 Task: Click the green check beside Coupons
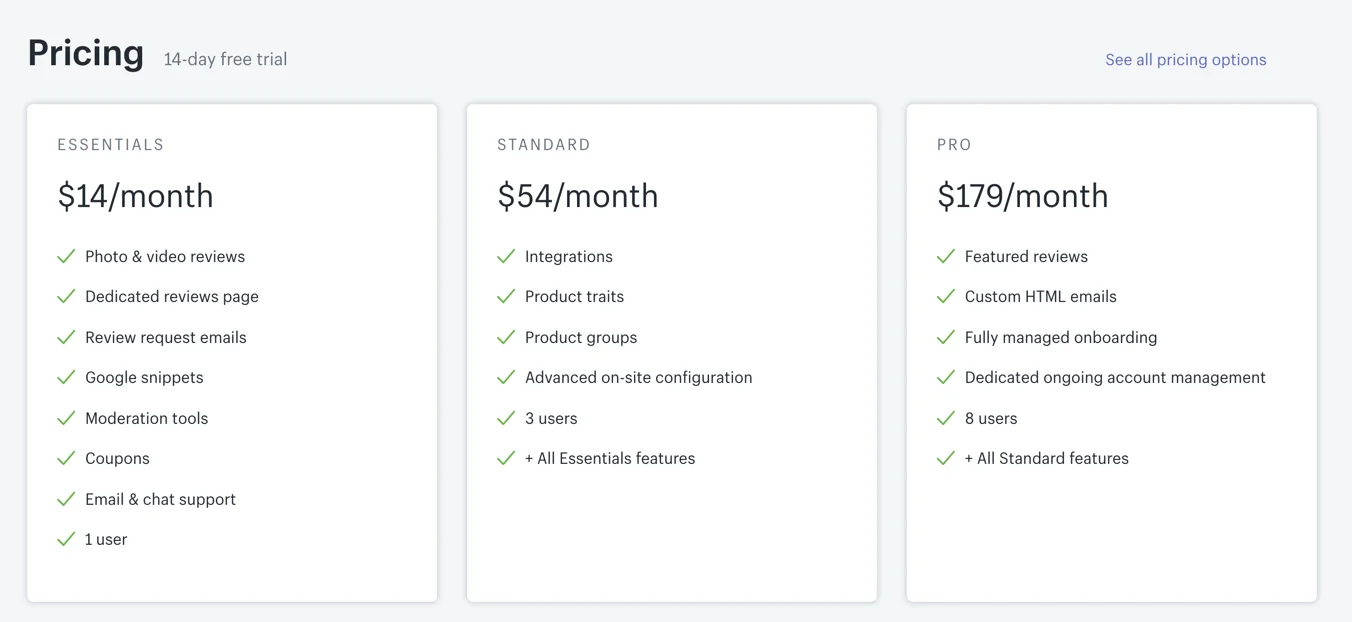click(66, 459)
